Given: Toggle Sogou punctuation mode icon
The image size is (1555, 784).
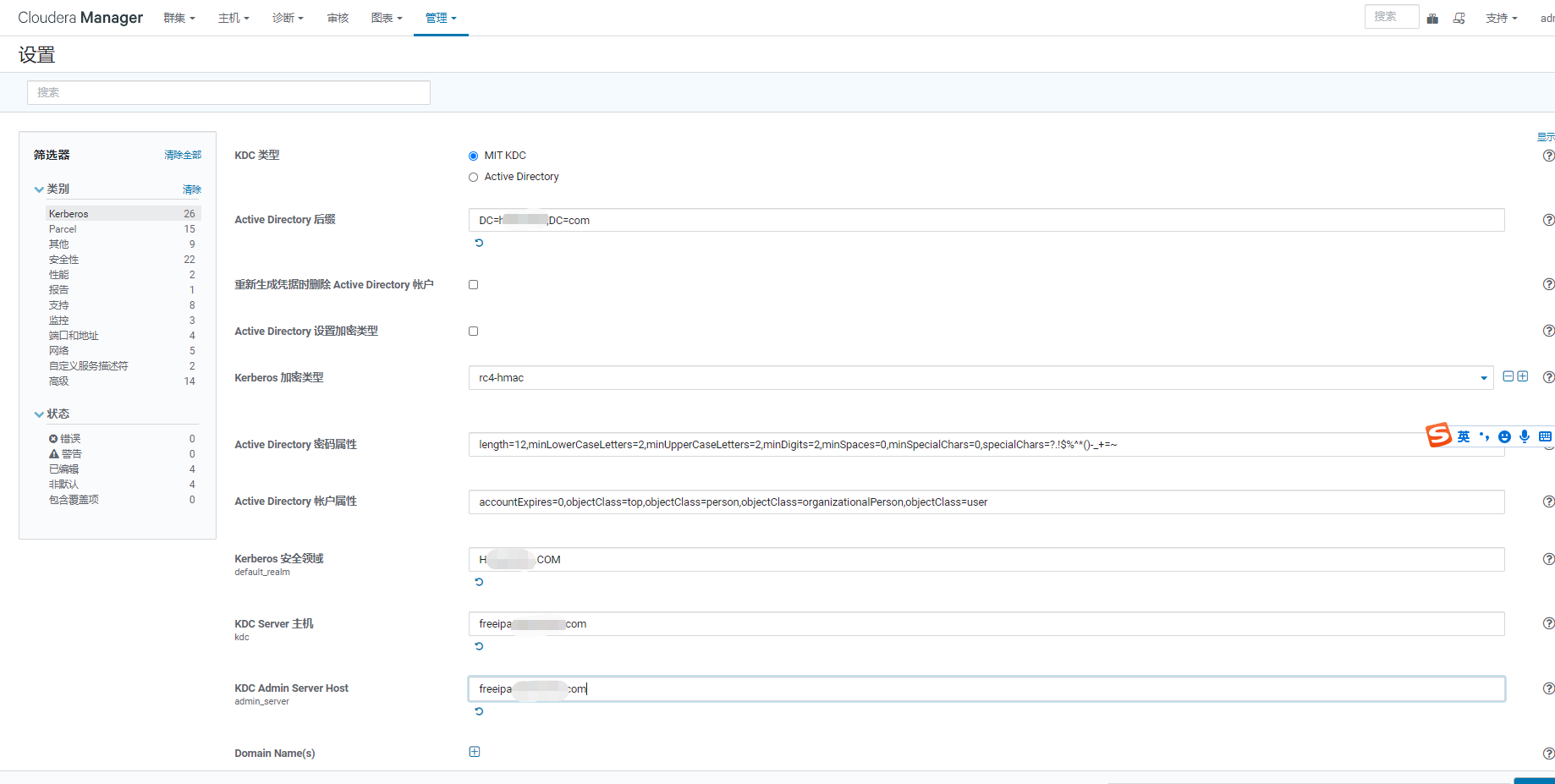Looking at the screenshot, I should [x=1484, y=436].
